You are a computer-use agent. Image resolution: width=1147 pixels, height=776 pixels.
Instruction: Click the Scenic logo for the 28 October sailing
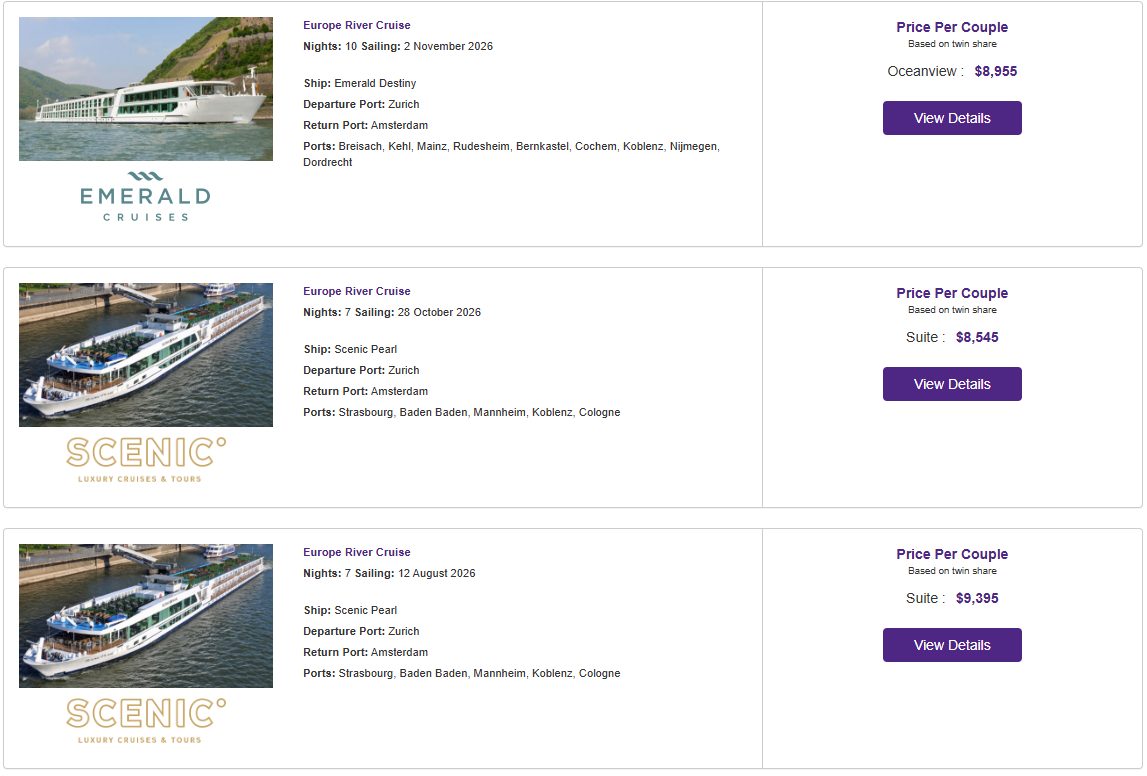click(146, 459)
